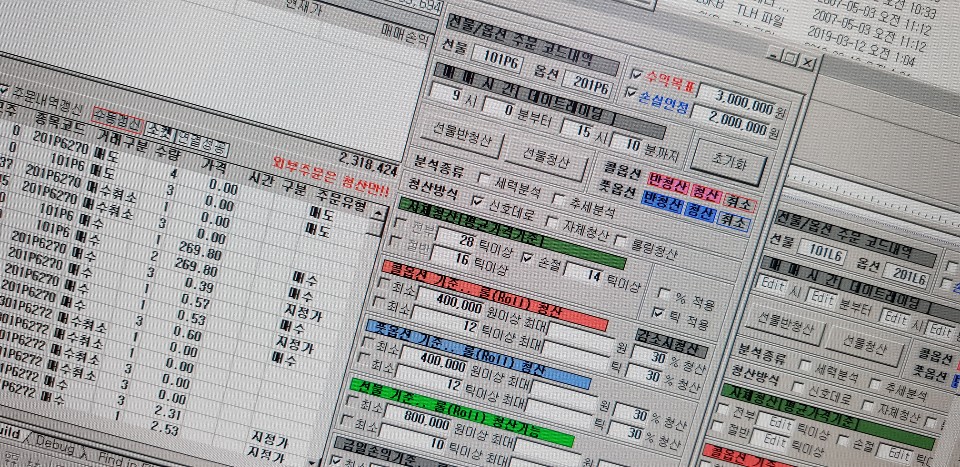Image resolution: width=960 pixels, height=467 pixels.
Task: Click the 손절 14 틱이상 field
Action: (583, 274)
